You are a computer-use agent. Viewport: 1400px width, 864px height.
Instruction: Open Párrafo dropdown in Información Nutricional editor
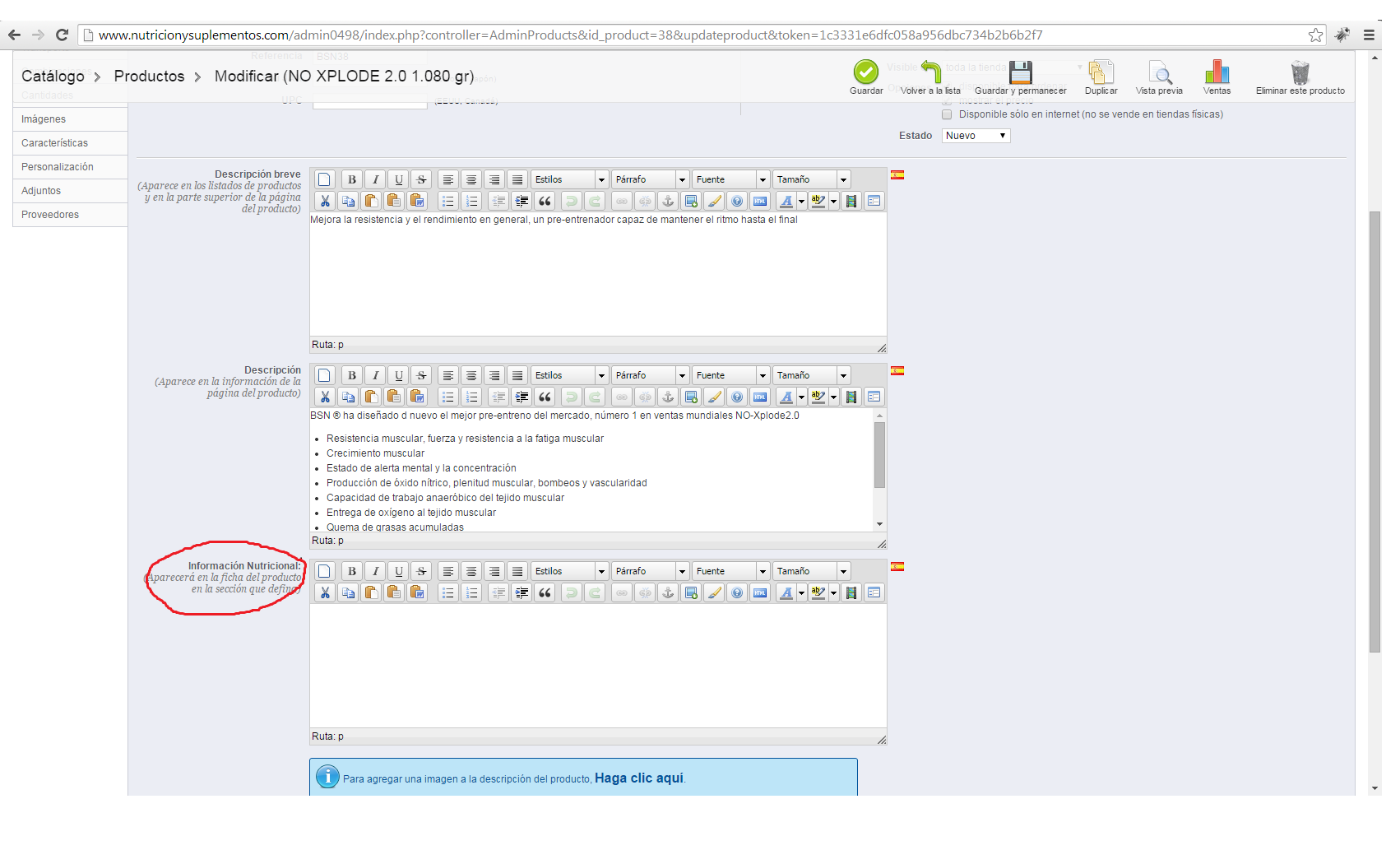(x=651, y=571)
